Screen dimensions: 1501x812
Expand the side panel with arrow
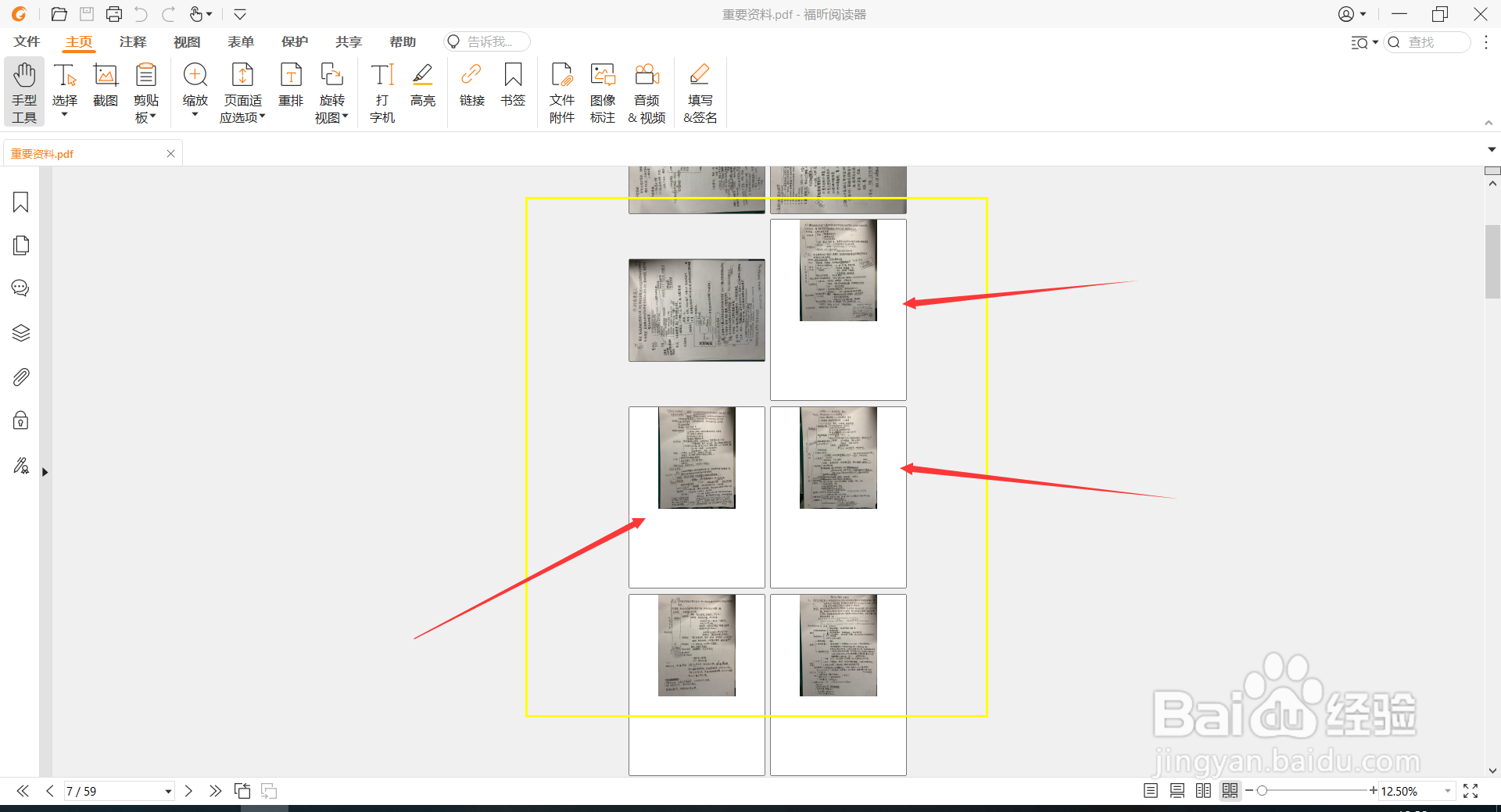45,472
